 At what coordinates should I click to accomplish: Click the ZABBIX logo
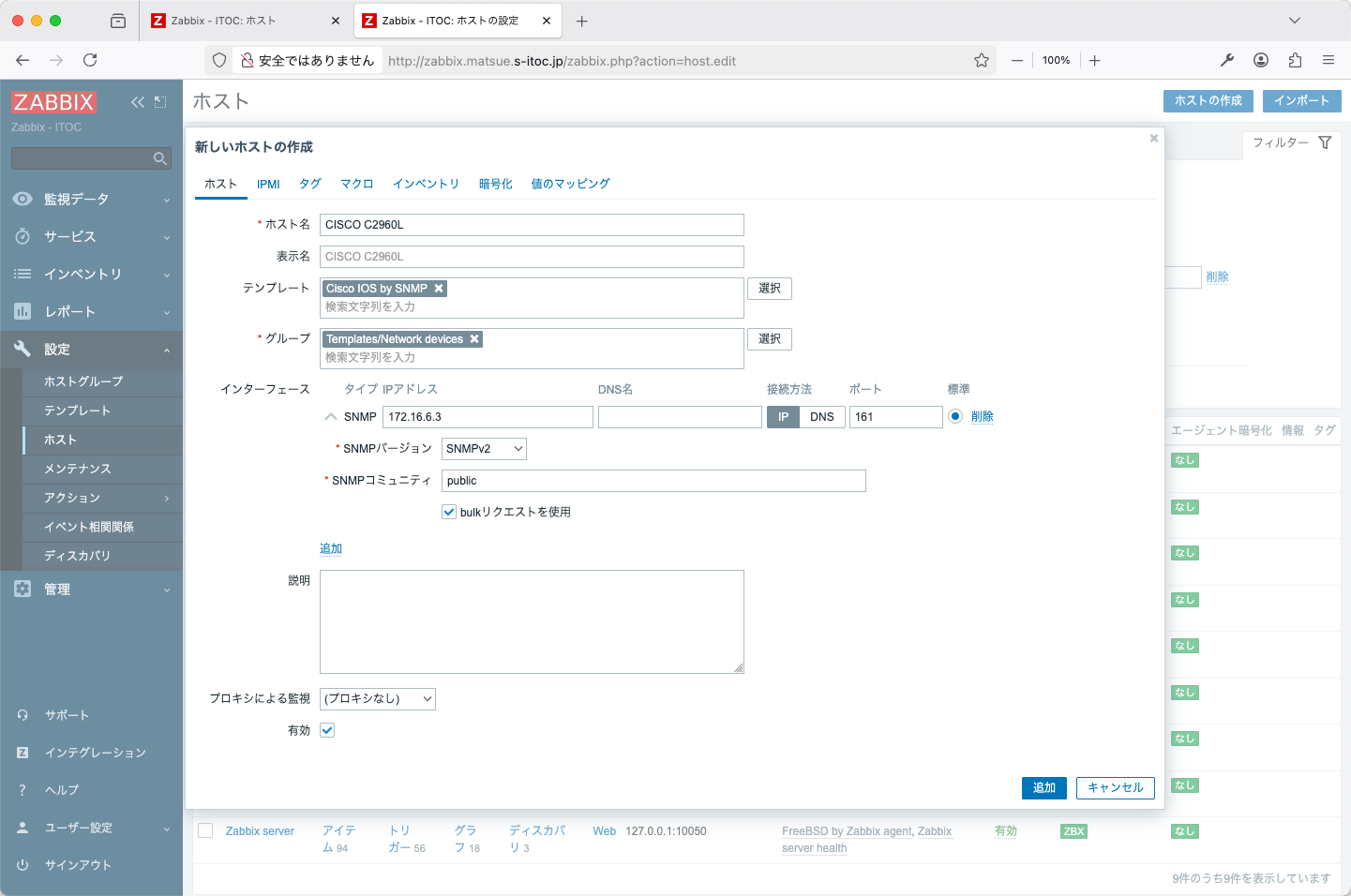pos(53,102)
